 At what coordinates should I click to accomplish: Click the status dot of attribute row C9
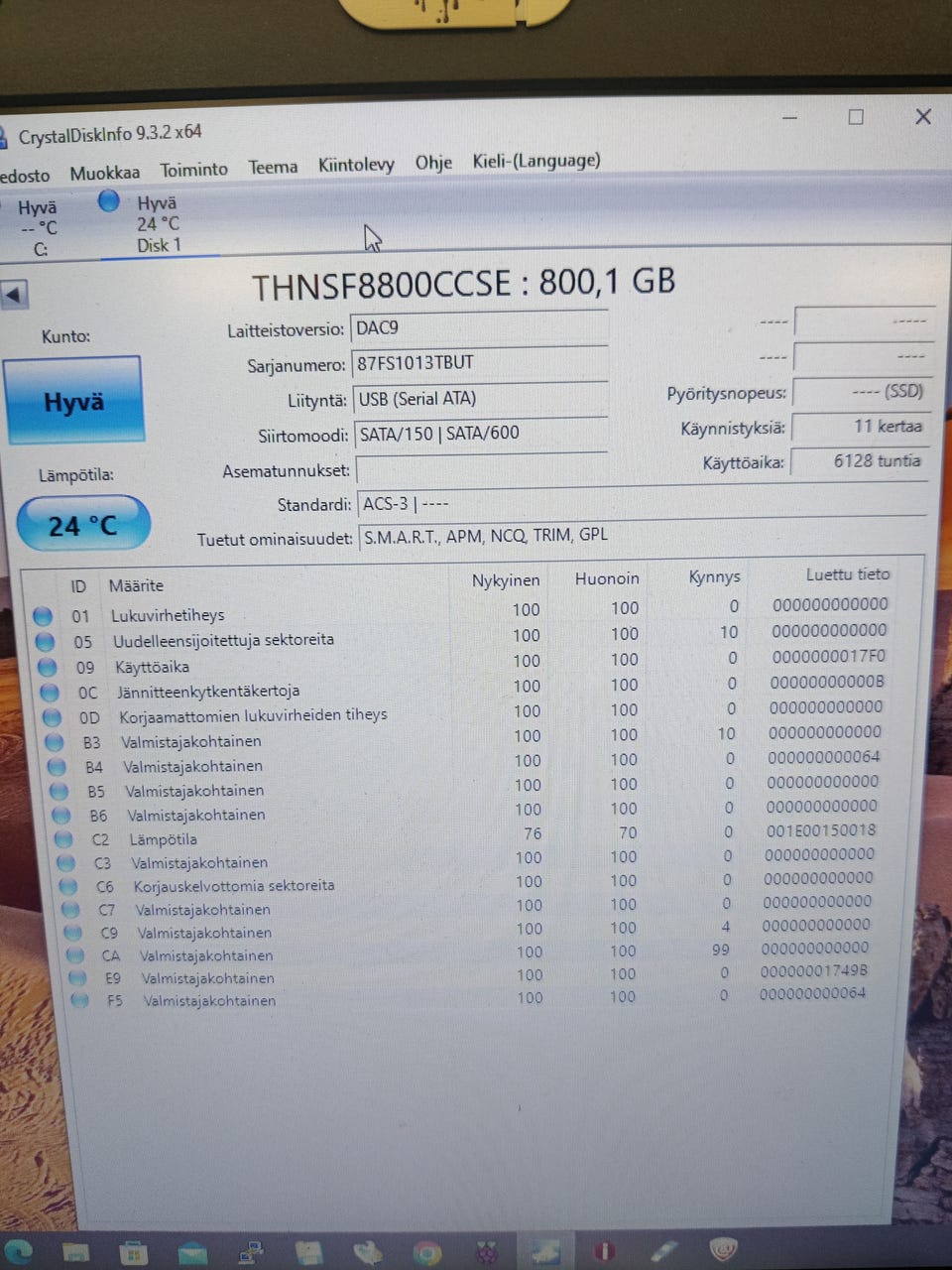click(x=72, y=933)
